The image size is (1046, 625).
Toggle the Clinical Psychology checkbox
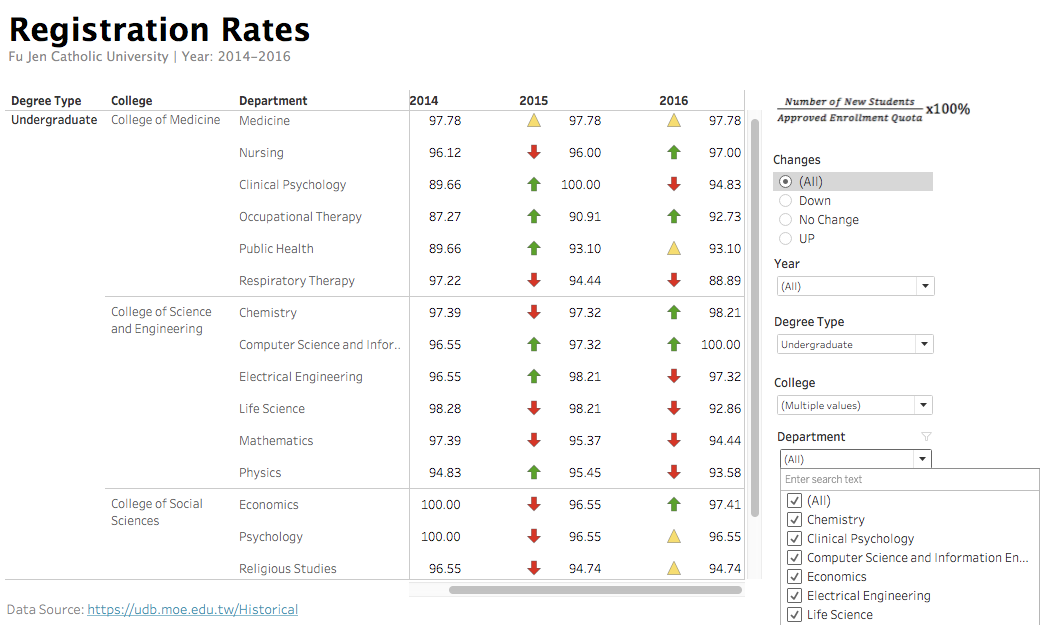(x=795, y=539)
